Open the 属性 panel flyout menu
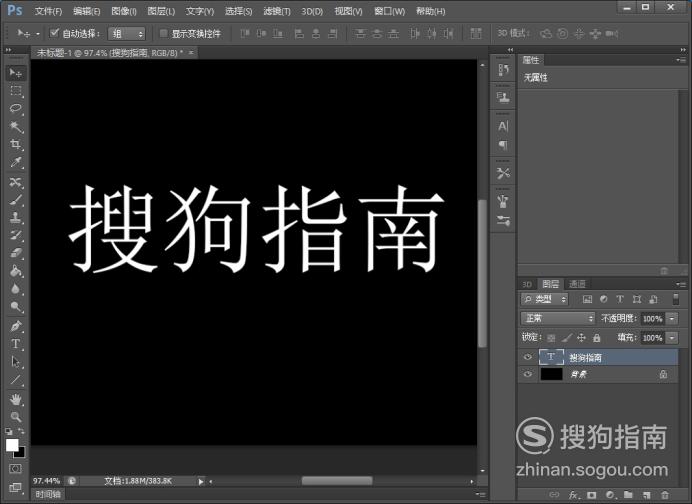692x504 pixels. point(681,60)
